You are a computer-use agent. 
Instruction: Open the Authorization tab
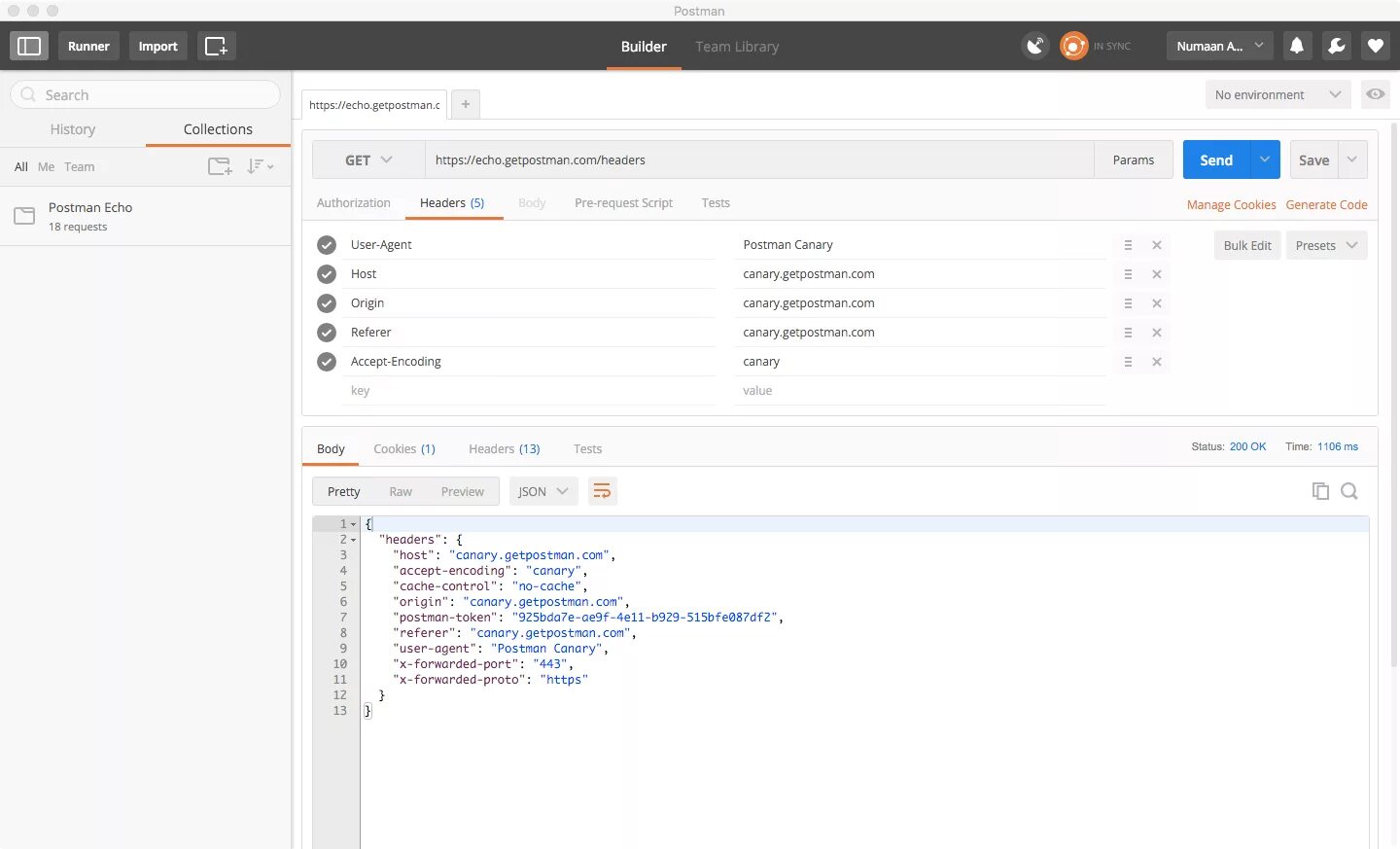click(x=354, y=203)
